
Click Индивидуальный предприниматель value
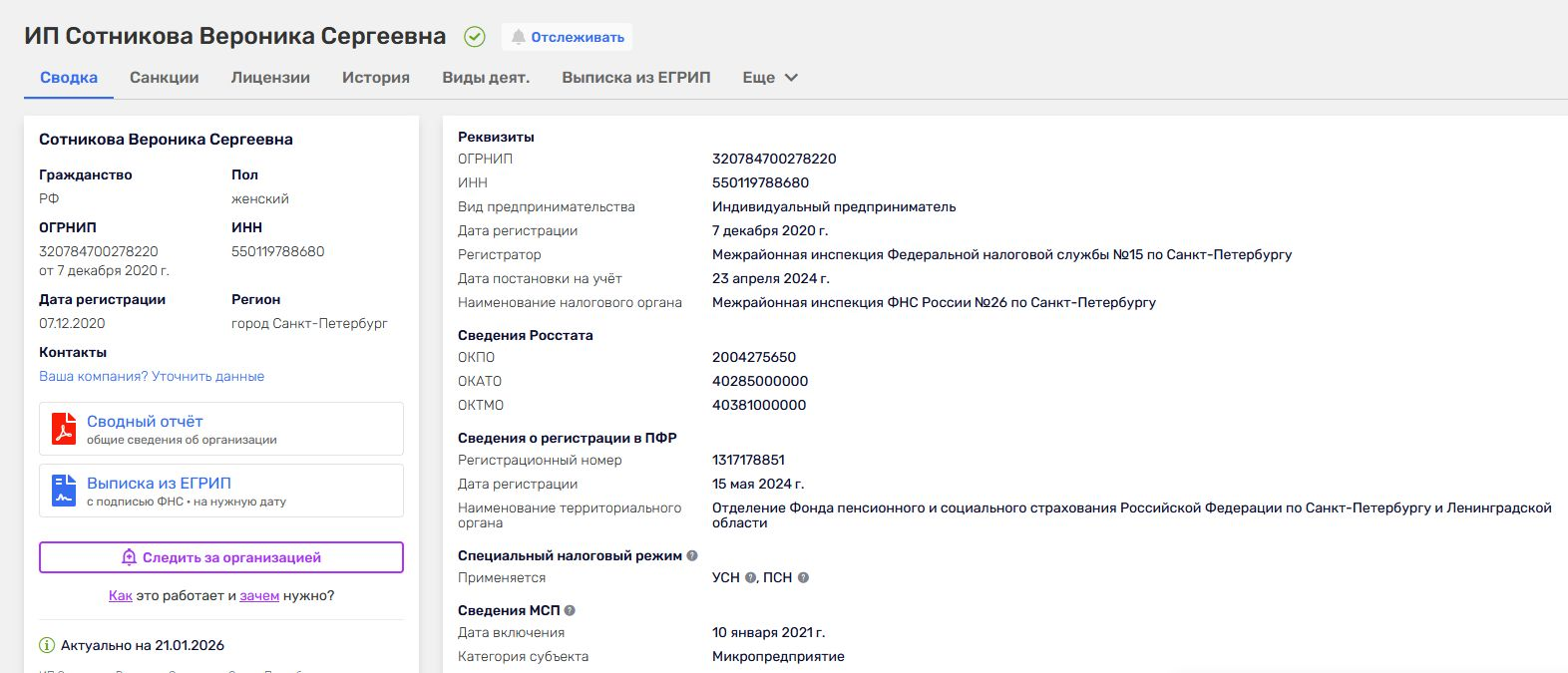pos(834,206)
